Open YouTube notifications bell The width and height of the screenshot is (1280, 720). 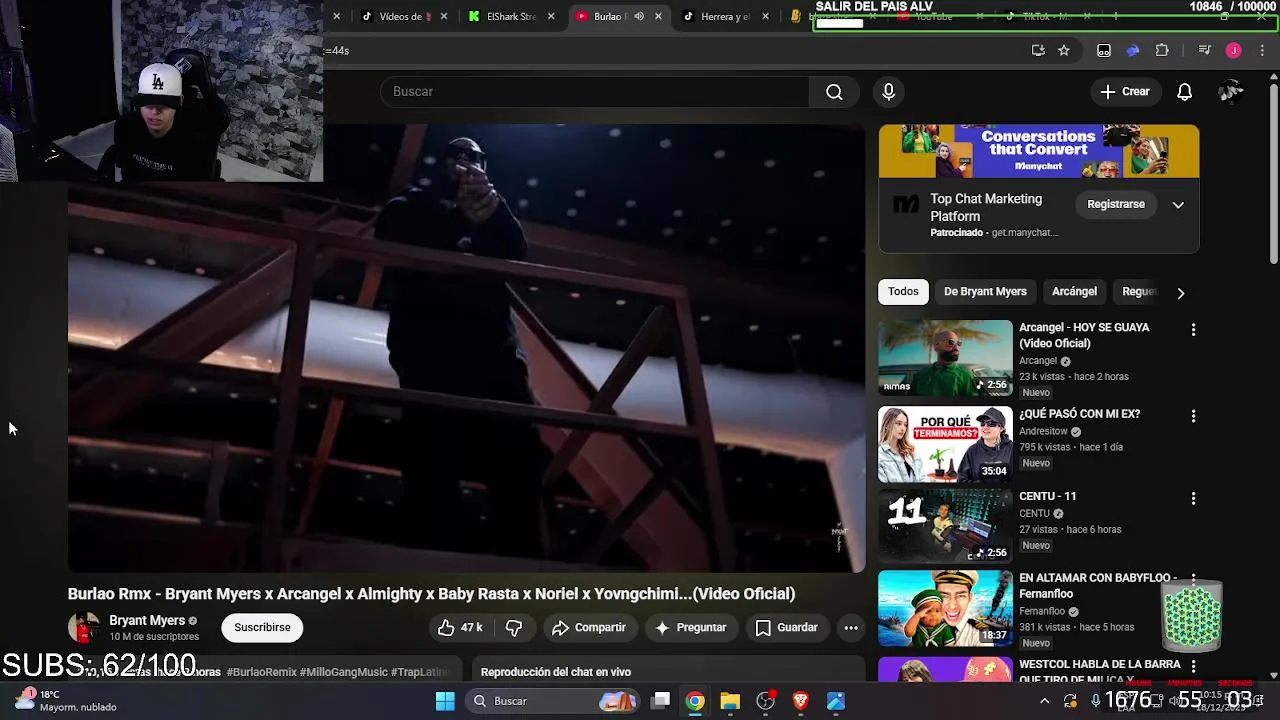coord(1184,92)
